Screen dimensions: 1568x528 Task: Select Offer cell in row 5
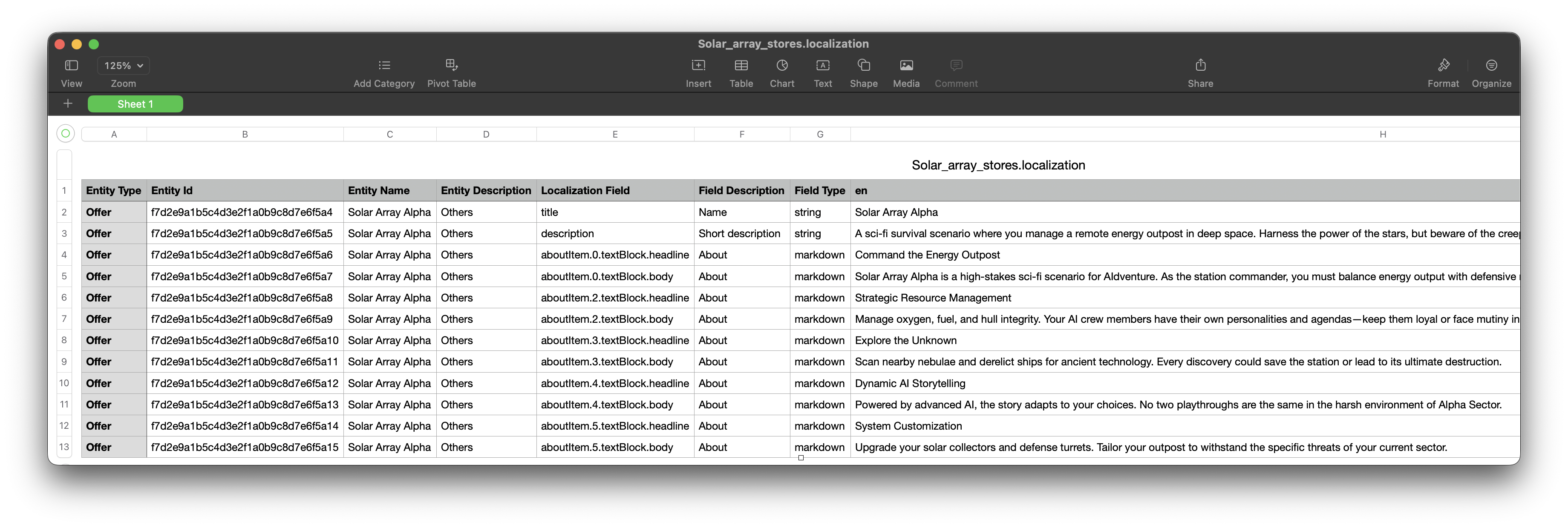(x=114, y=276)
